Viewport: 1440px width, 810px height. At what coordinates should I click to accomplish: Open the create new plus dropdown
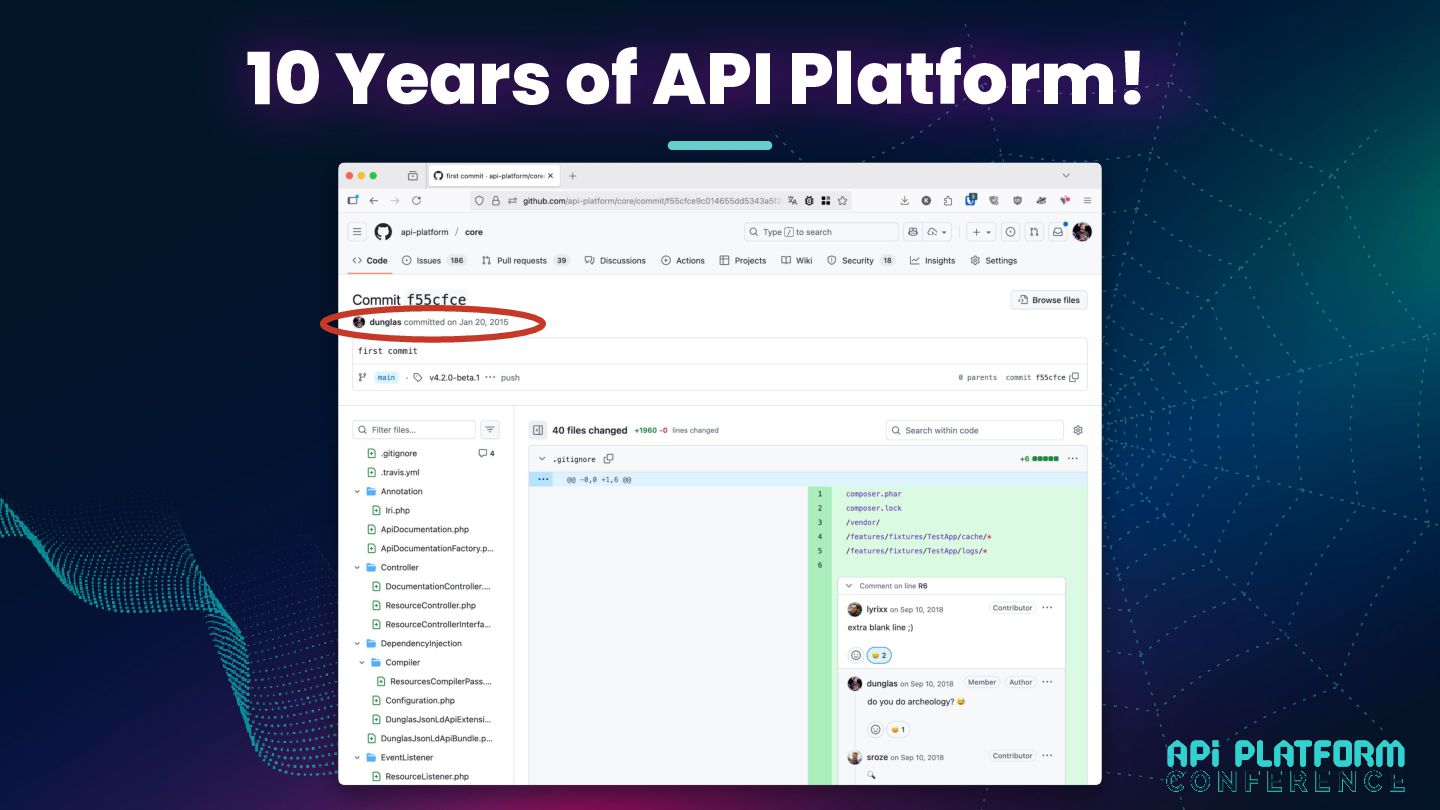coord(981,232)
